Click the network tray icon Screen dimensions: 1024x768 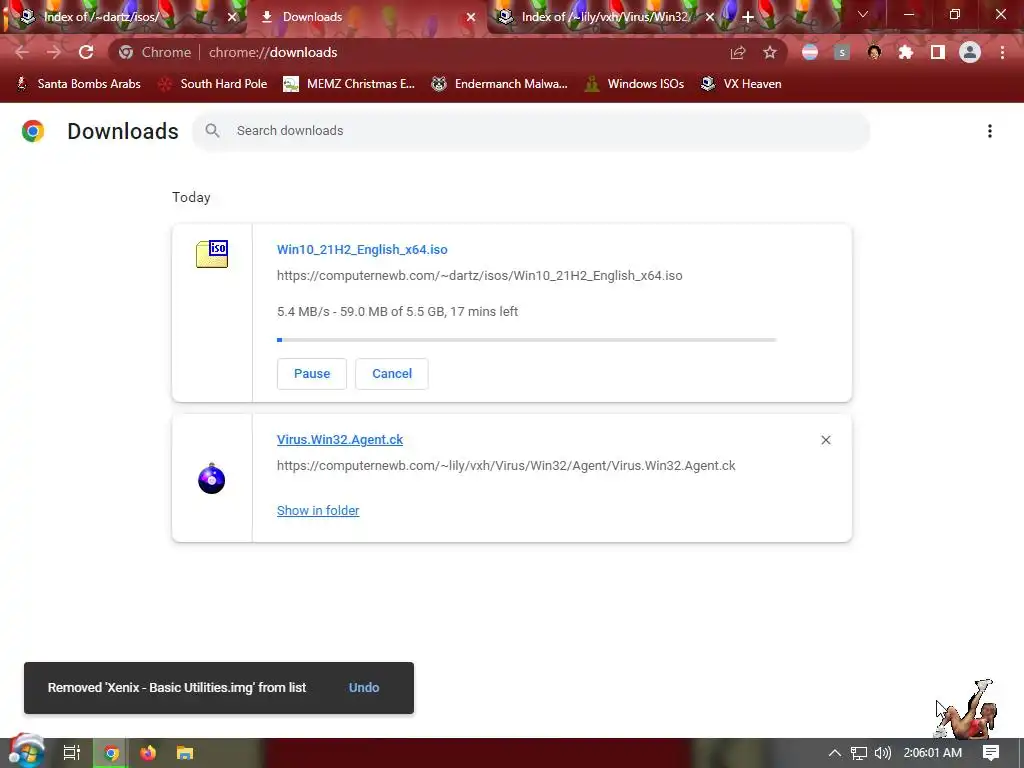859,753
